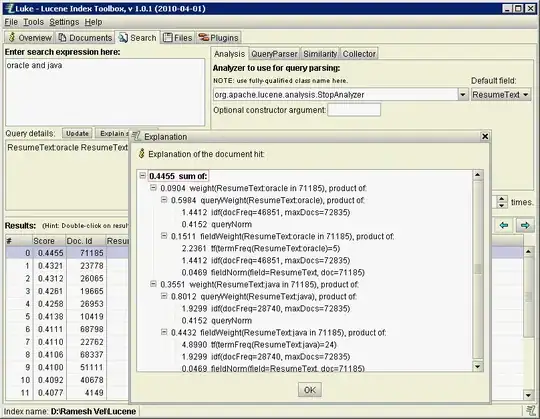The image size is (540, 419).
Task: Open the Tools menu
Action: 33,22
